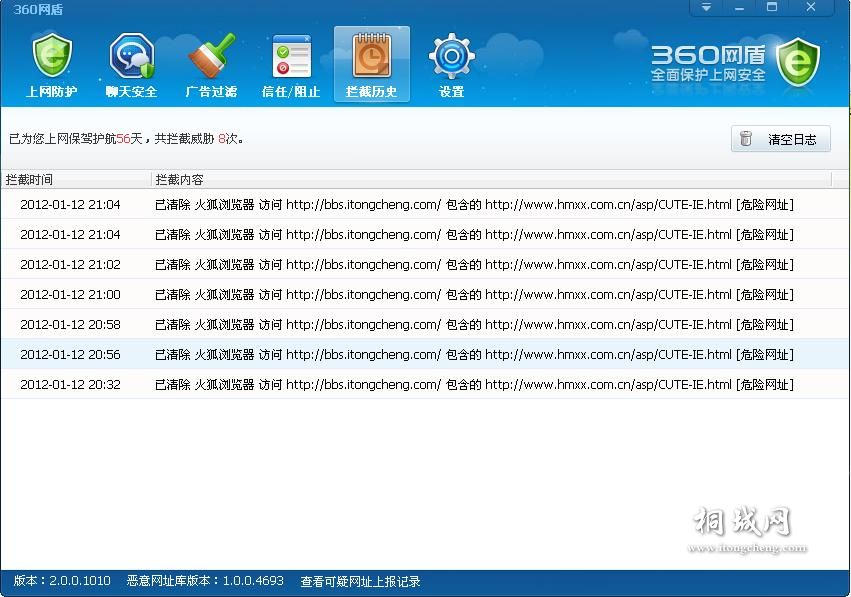851x597 pixels.
Task: Click the 360网盾 logo shield at top right
Action: click(x=798, y=62)
